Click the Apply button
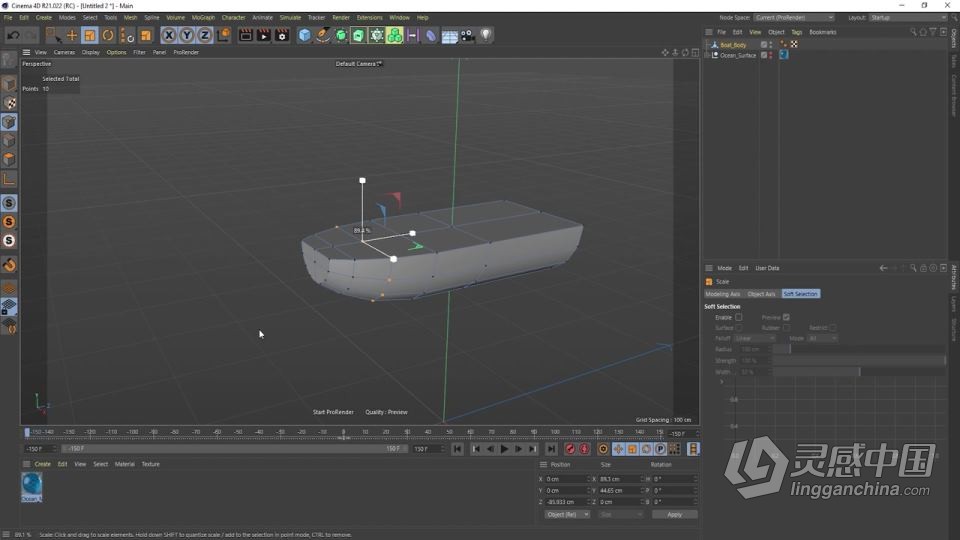The width and height of the screenshot is (960, 540). (x=674, y=515)
